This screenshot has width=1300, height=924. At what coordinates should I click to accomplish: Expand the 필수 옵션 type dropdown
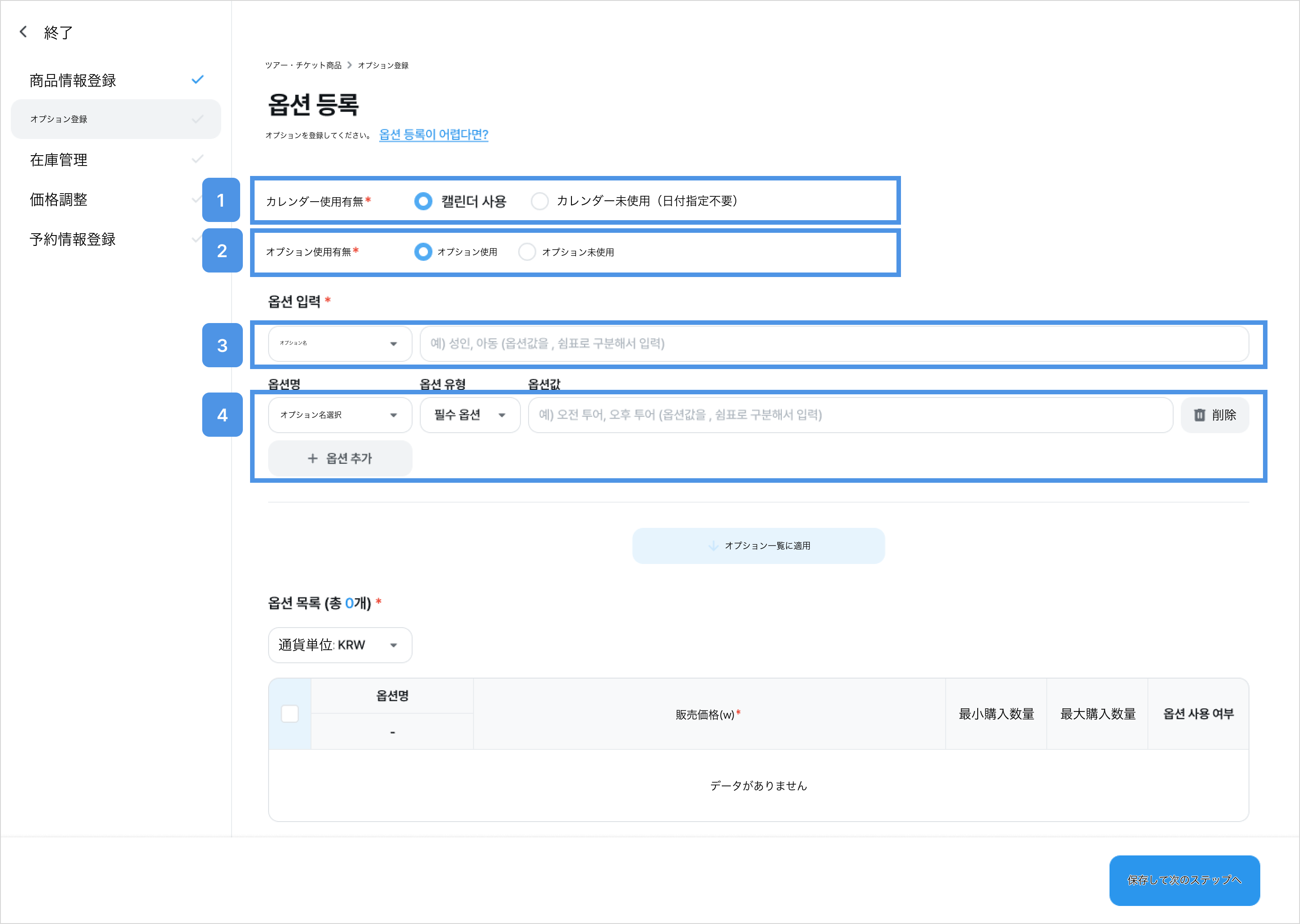tap(470, 415)
